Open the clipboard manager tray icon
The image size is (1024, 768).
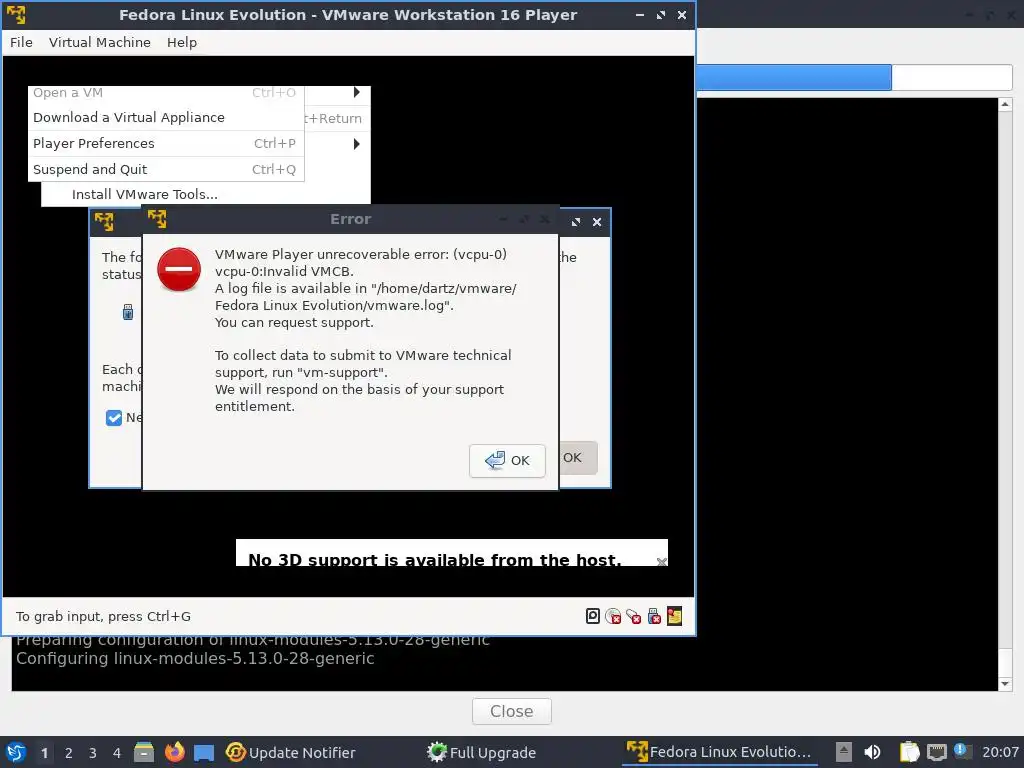(909, 752)
